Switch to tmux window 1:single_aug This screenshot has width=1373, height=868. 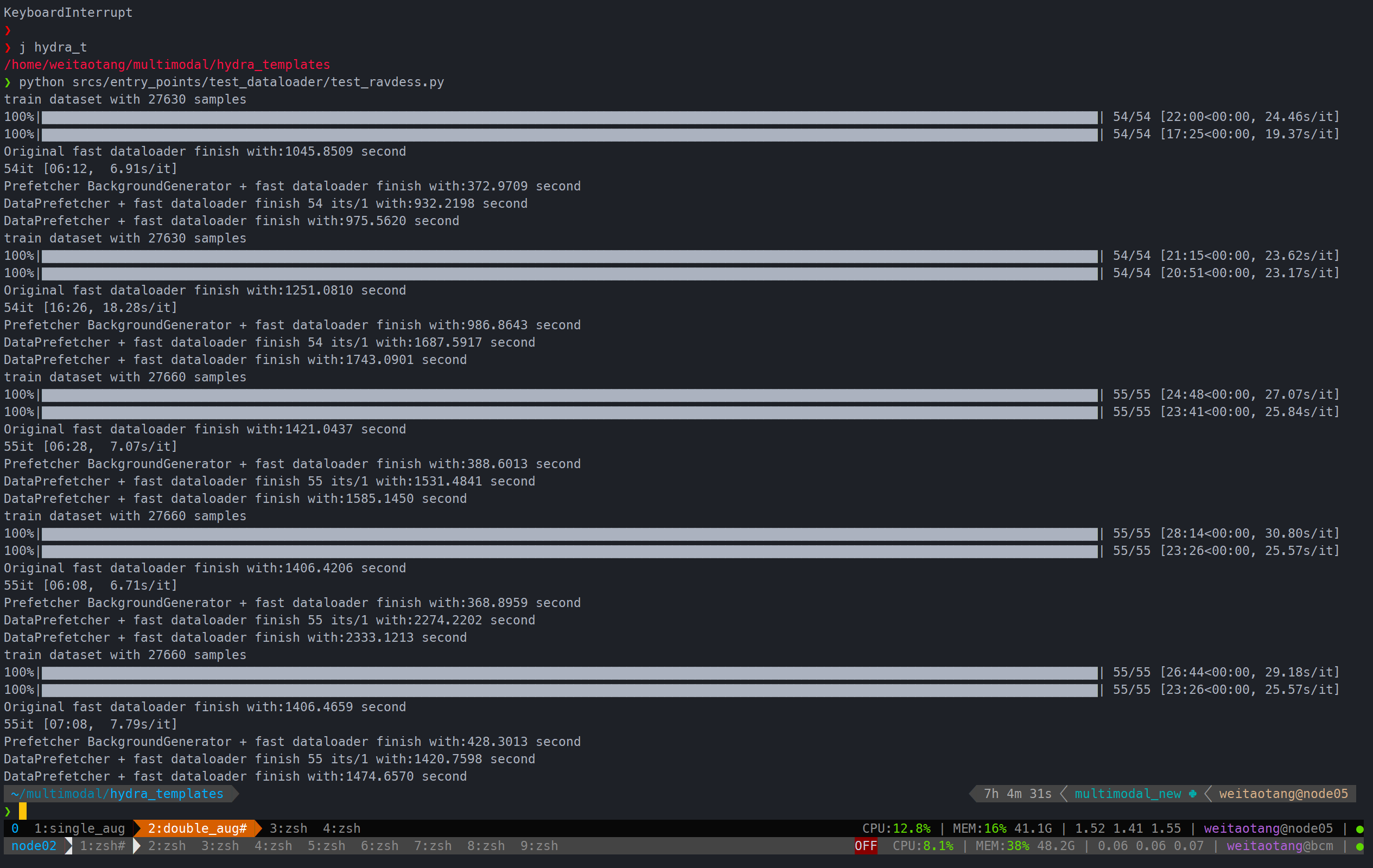(x=79, y=828)
